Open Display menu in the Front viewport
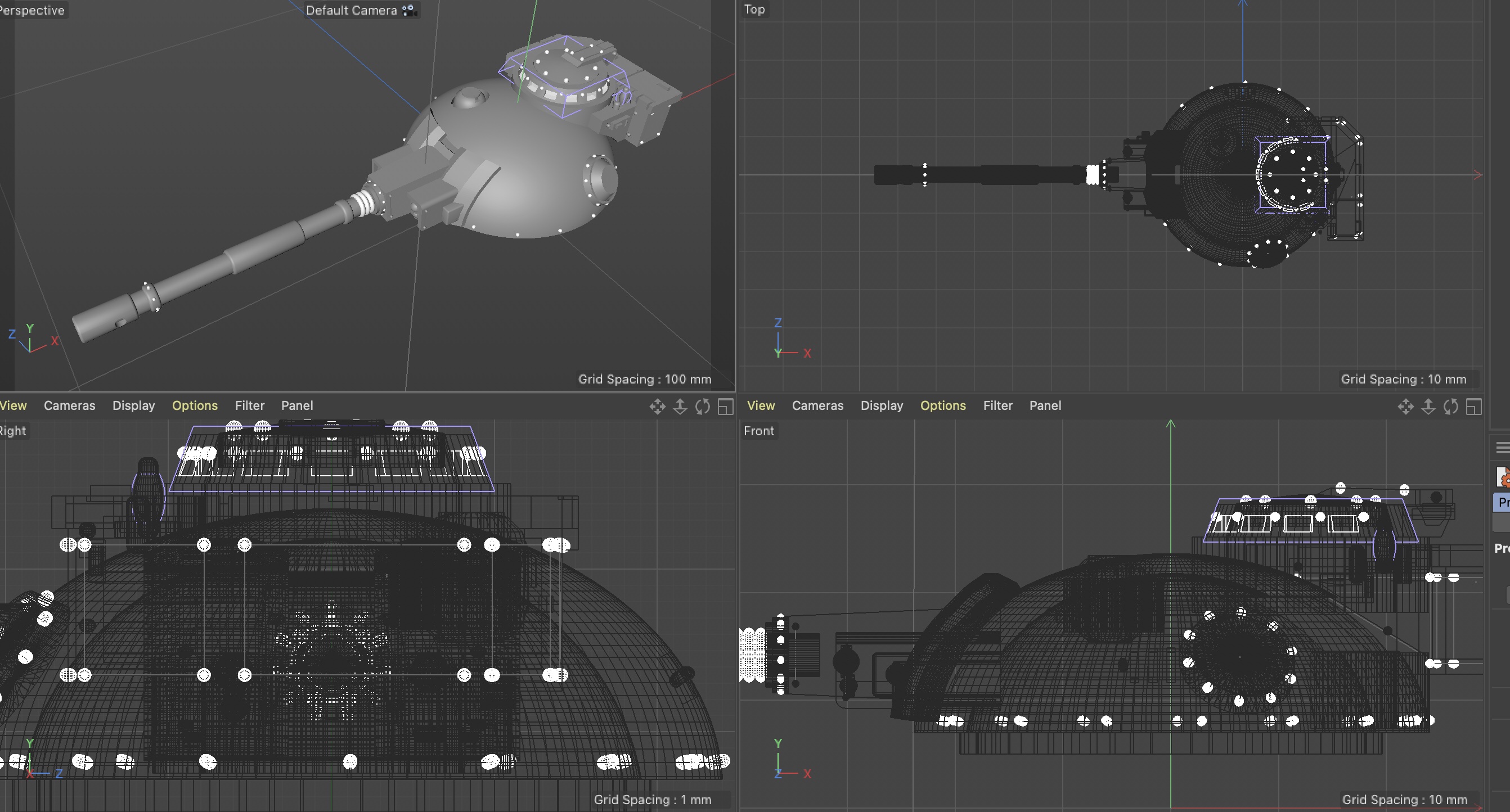The height and width of the screenshot is (812, 1510). pos(882,405)
